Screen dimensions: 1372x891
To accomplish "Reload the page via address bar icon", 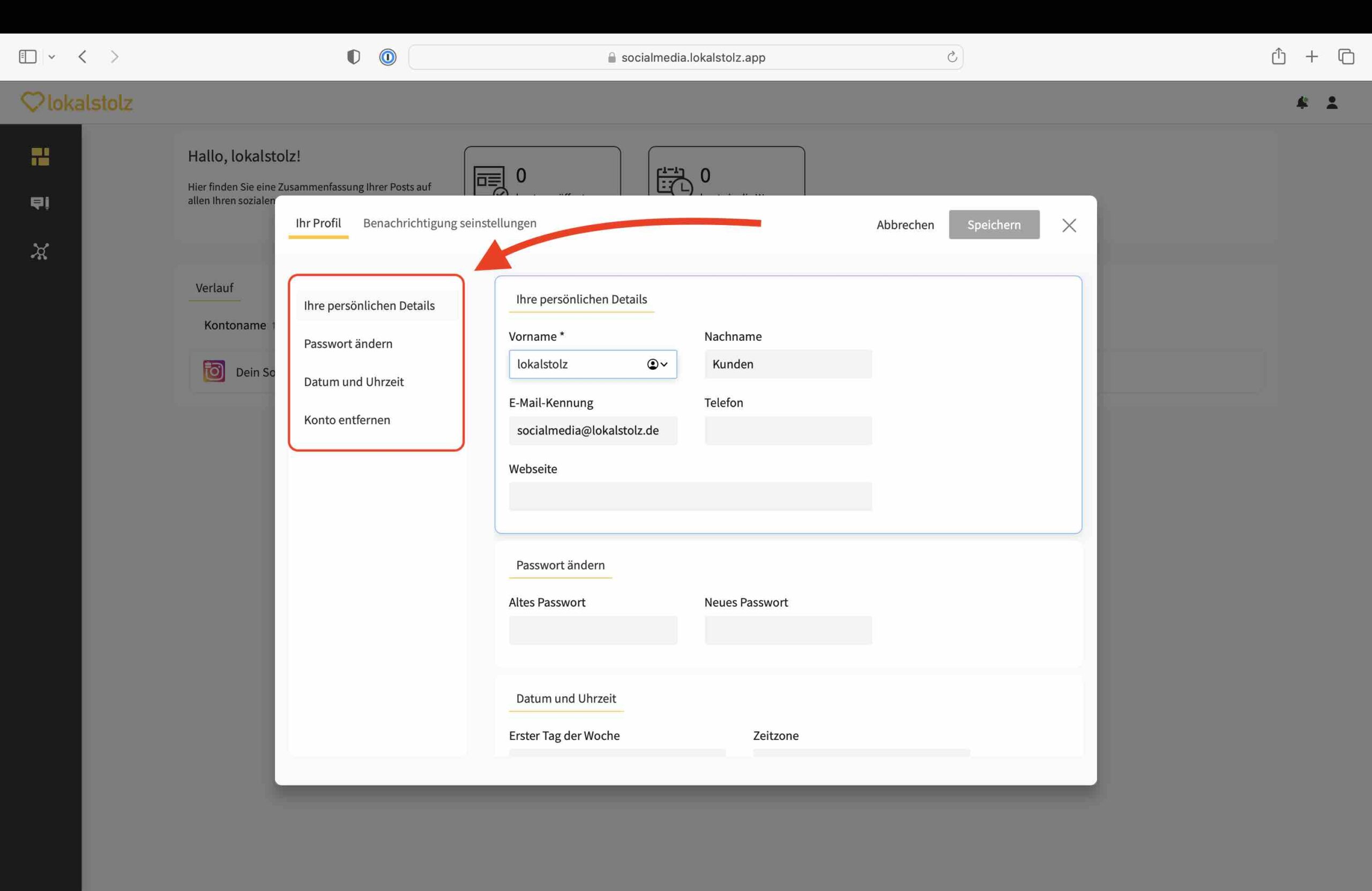I will pyautogui.click(x=952, y=57).
